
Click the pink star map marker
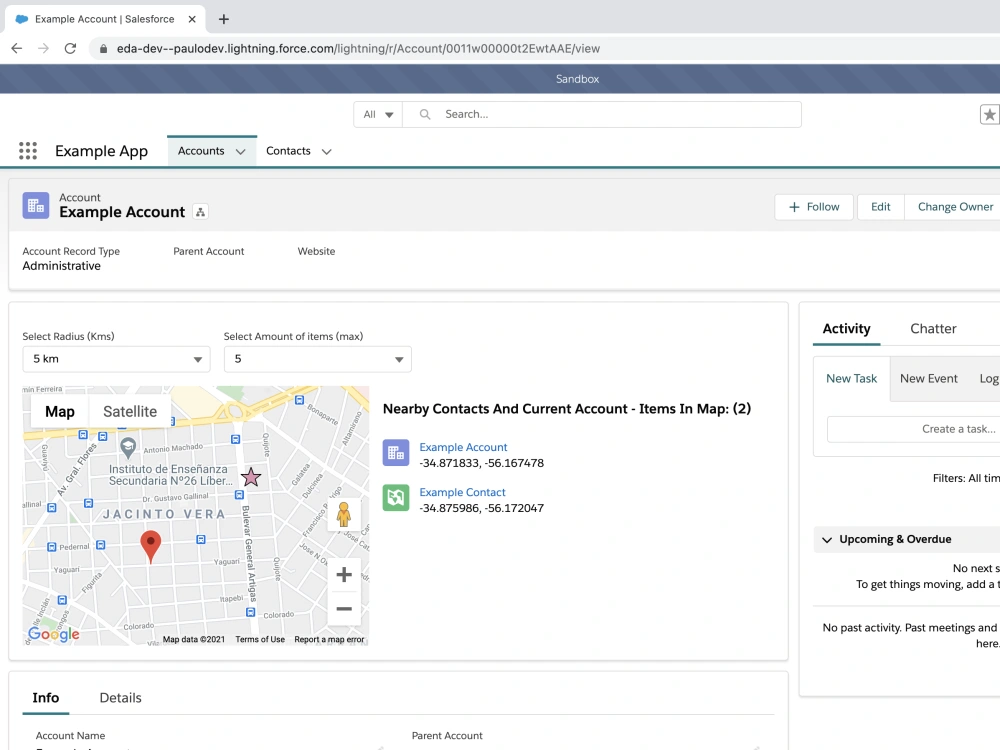251,476
